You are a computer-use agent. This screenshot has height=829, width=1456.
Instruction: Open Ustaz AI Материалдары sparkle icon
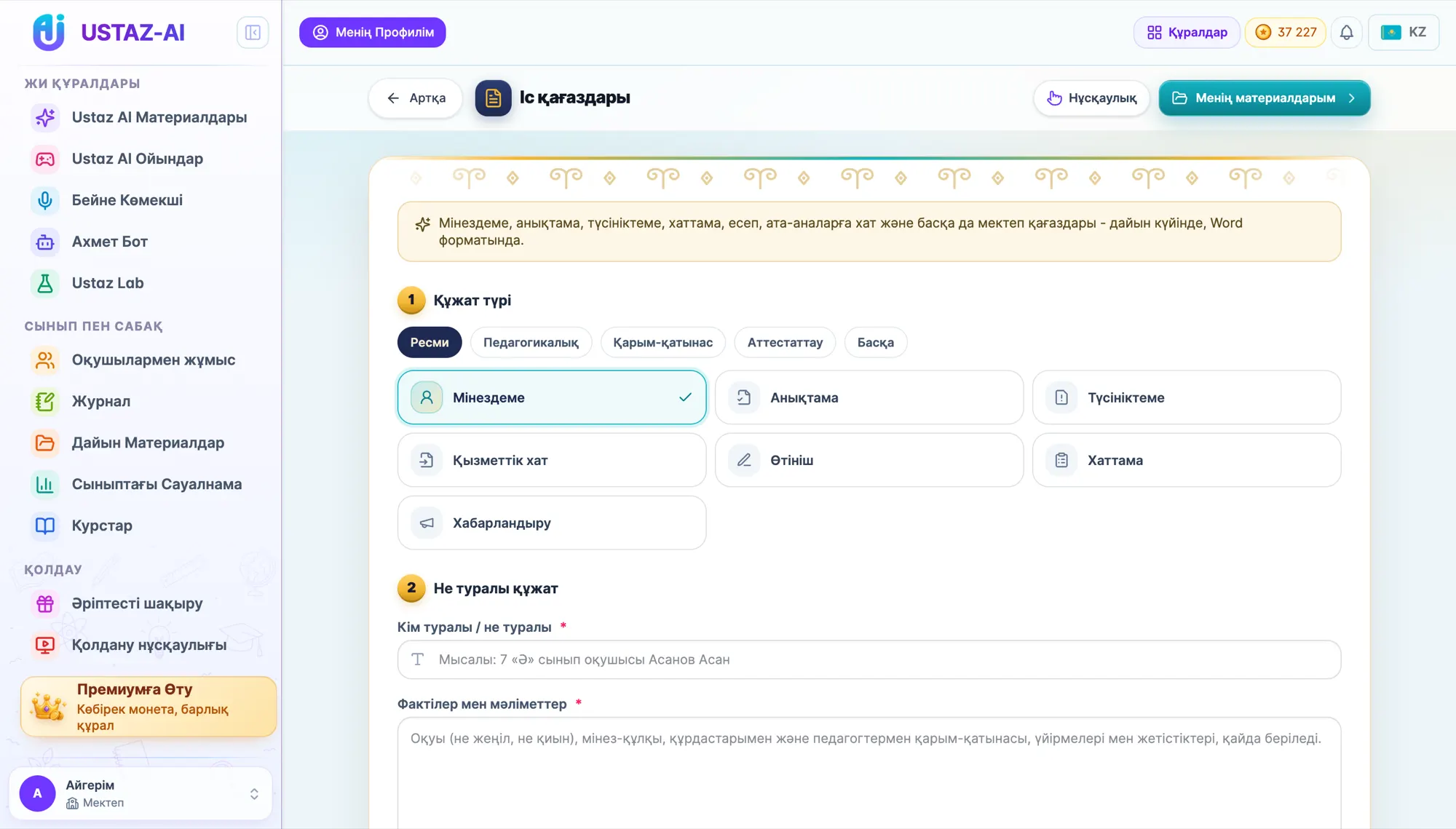[x=45, y=117]
